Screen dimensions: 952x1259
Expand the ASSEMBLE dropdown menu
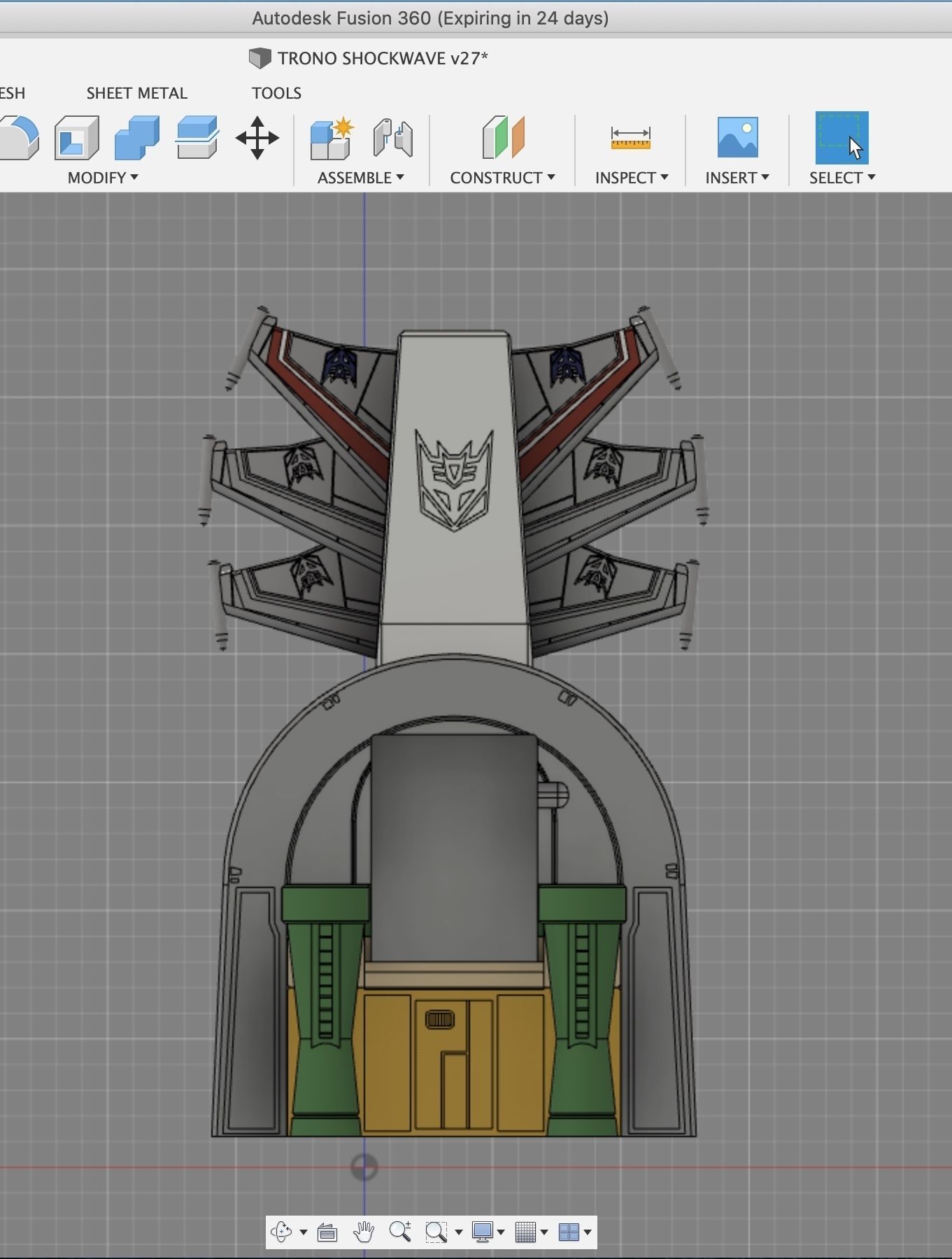tap(361, 178)
